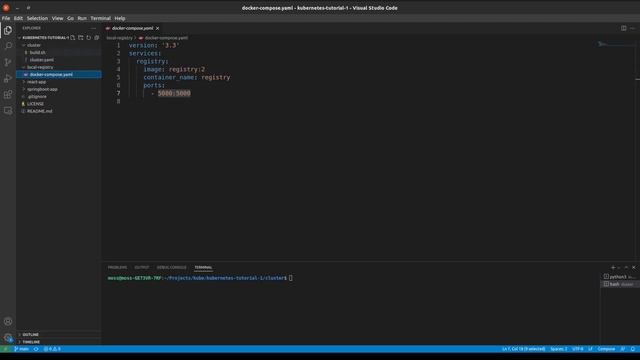
Task: Click New Folder icon in explorer header
Action: [x=81, y=38]
